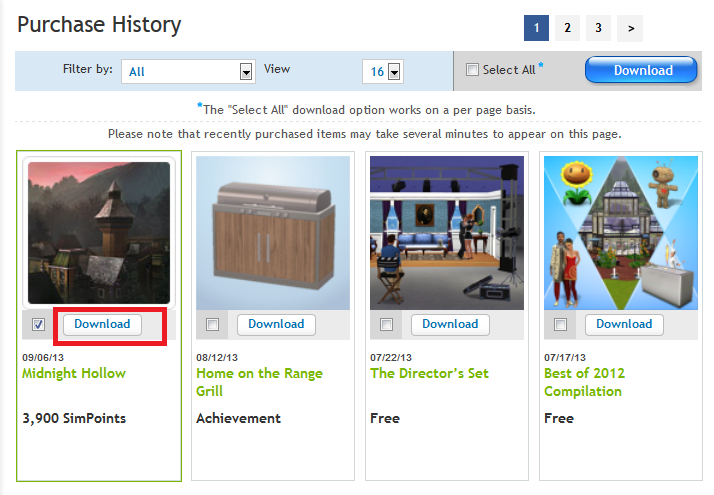The width and height of the screenshot is (714, 495).
Task: Go to page 1 of purchase history
Action: pyautogui.click(x=536, y=28)
